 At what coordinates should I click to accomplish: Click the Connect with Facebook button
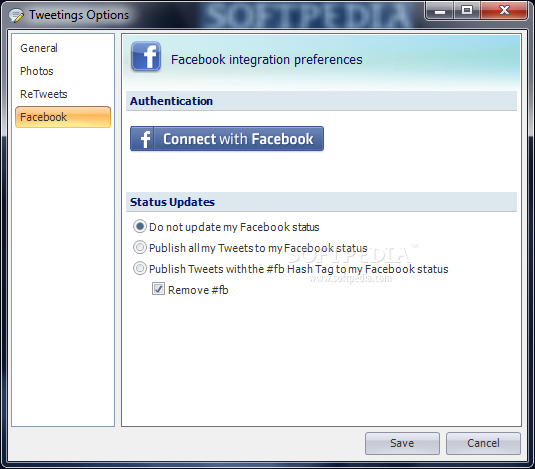coord(227,138)
